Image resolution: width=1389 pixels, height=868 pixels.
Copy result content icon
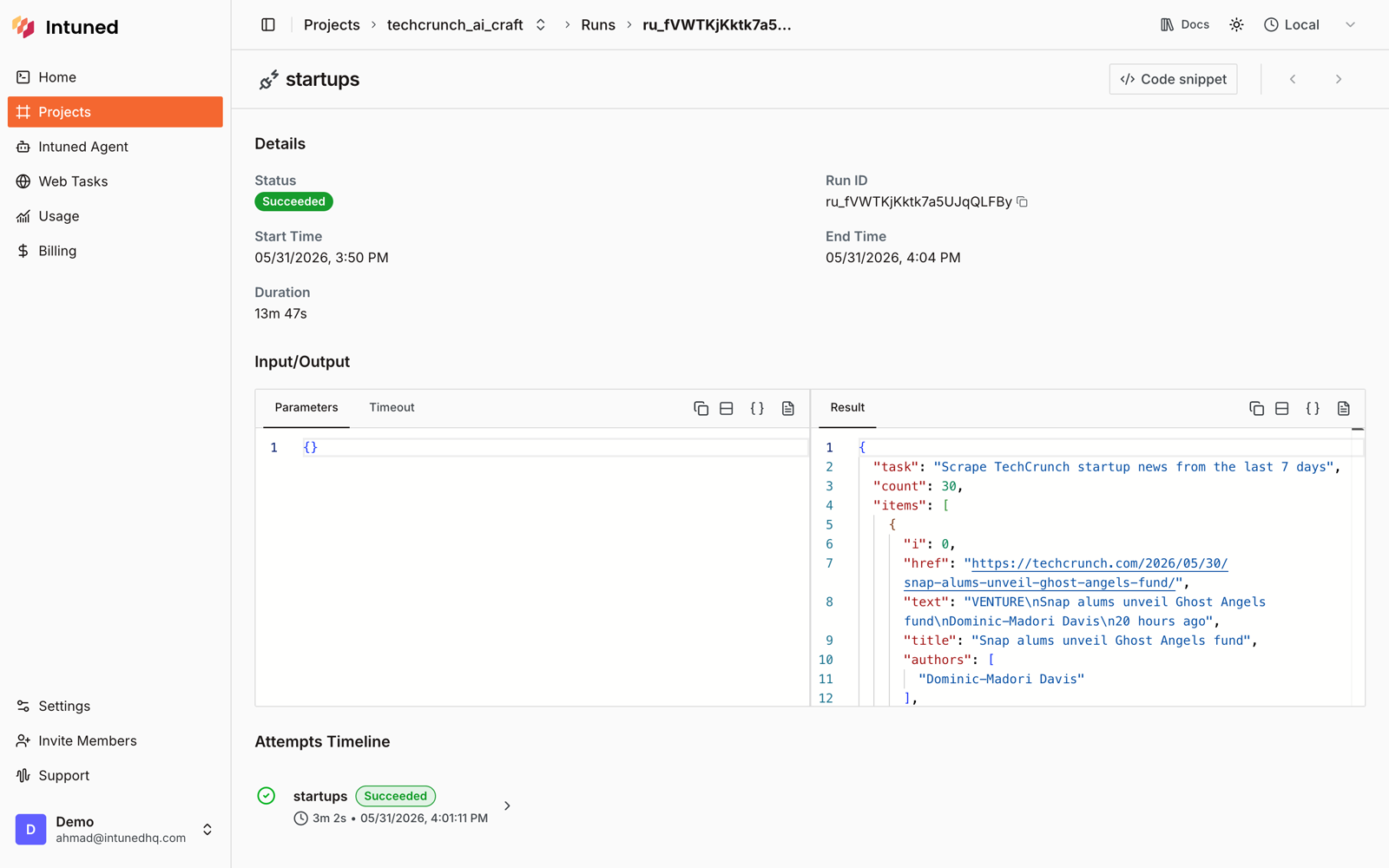[1256, 408]
